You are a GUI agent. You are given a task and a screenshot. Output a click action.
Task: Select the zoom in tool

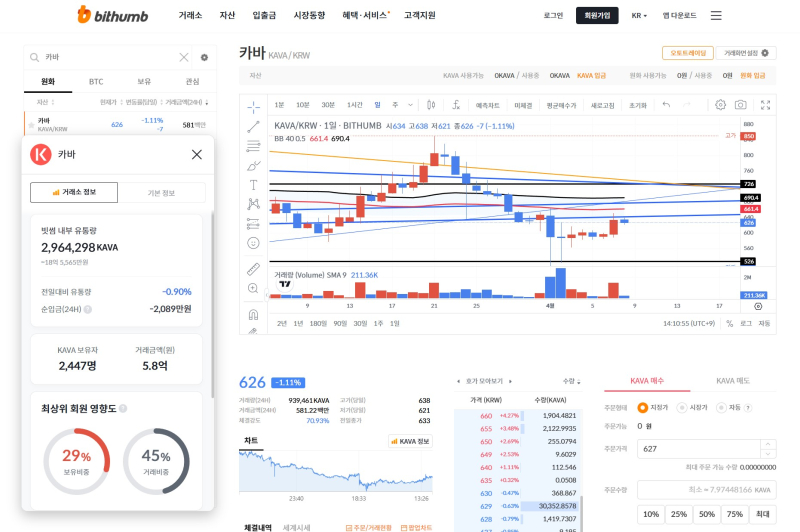[x=253, y=288]
